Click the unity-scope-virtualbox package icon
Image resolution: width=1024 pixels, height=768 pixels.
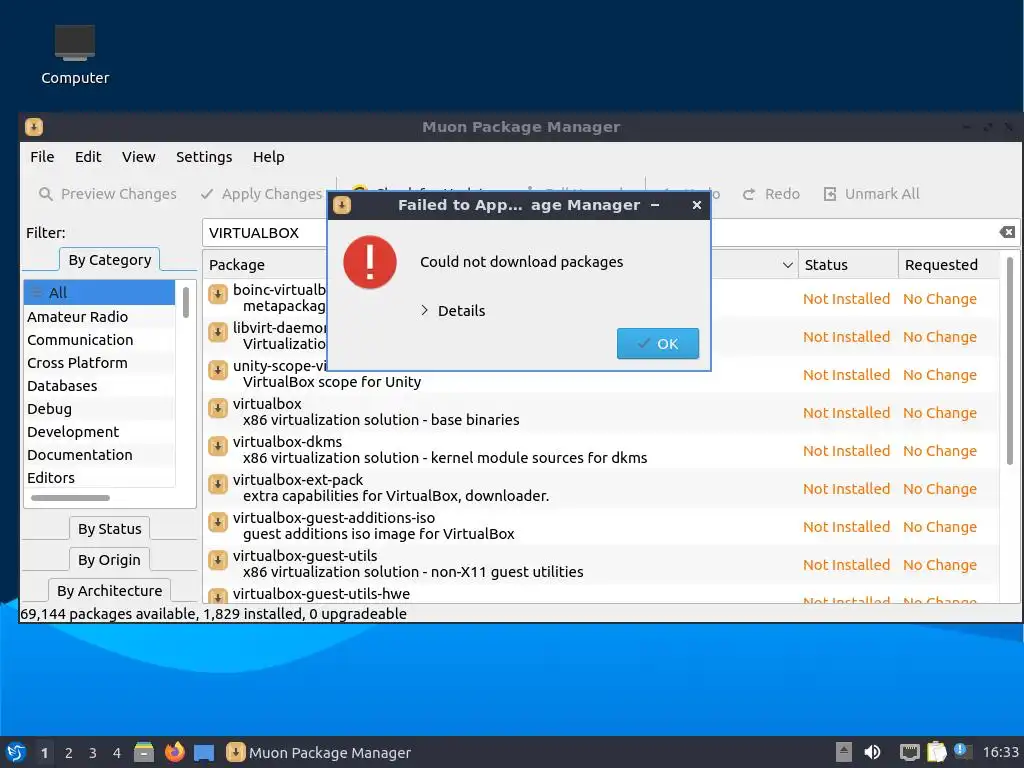pos(217,370)
